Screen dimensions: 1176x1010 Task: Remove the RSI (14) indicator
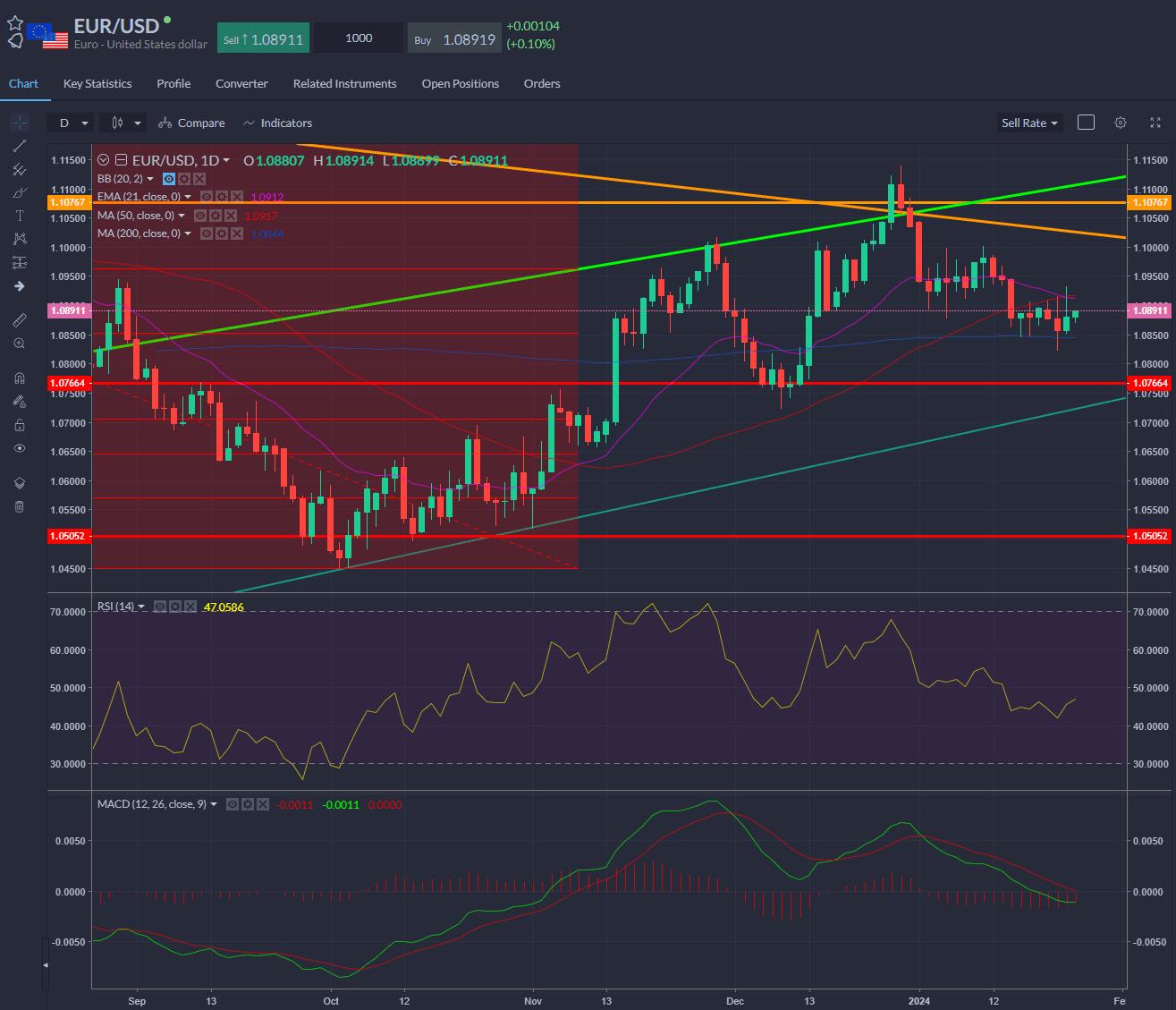[x=190, y=607]
